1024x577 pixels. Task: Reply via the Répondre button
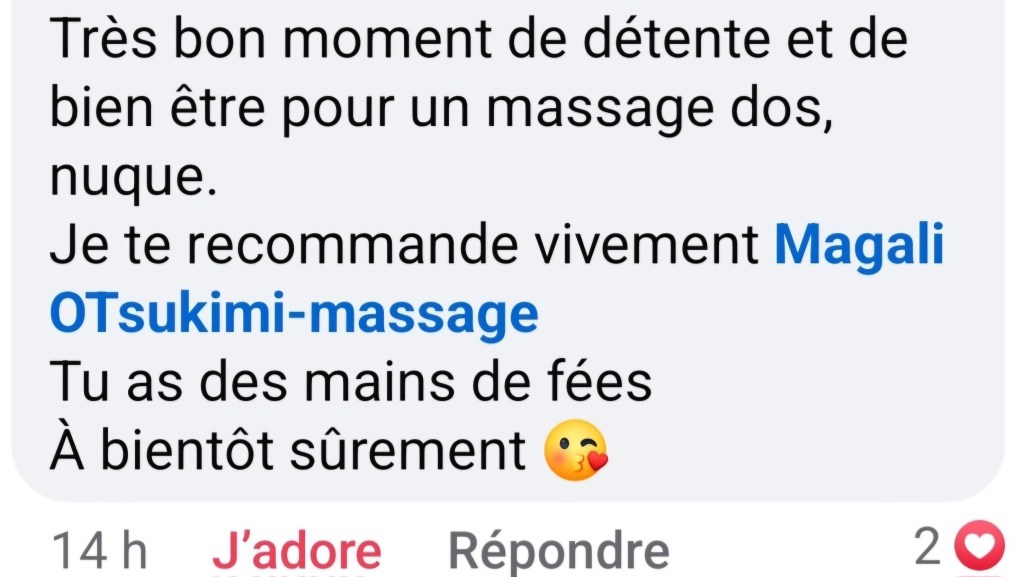click(x=559, y=552)
